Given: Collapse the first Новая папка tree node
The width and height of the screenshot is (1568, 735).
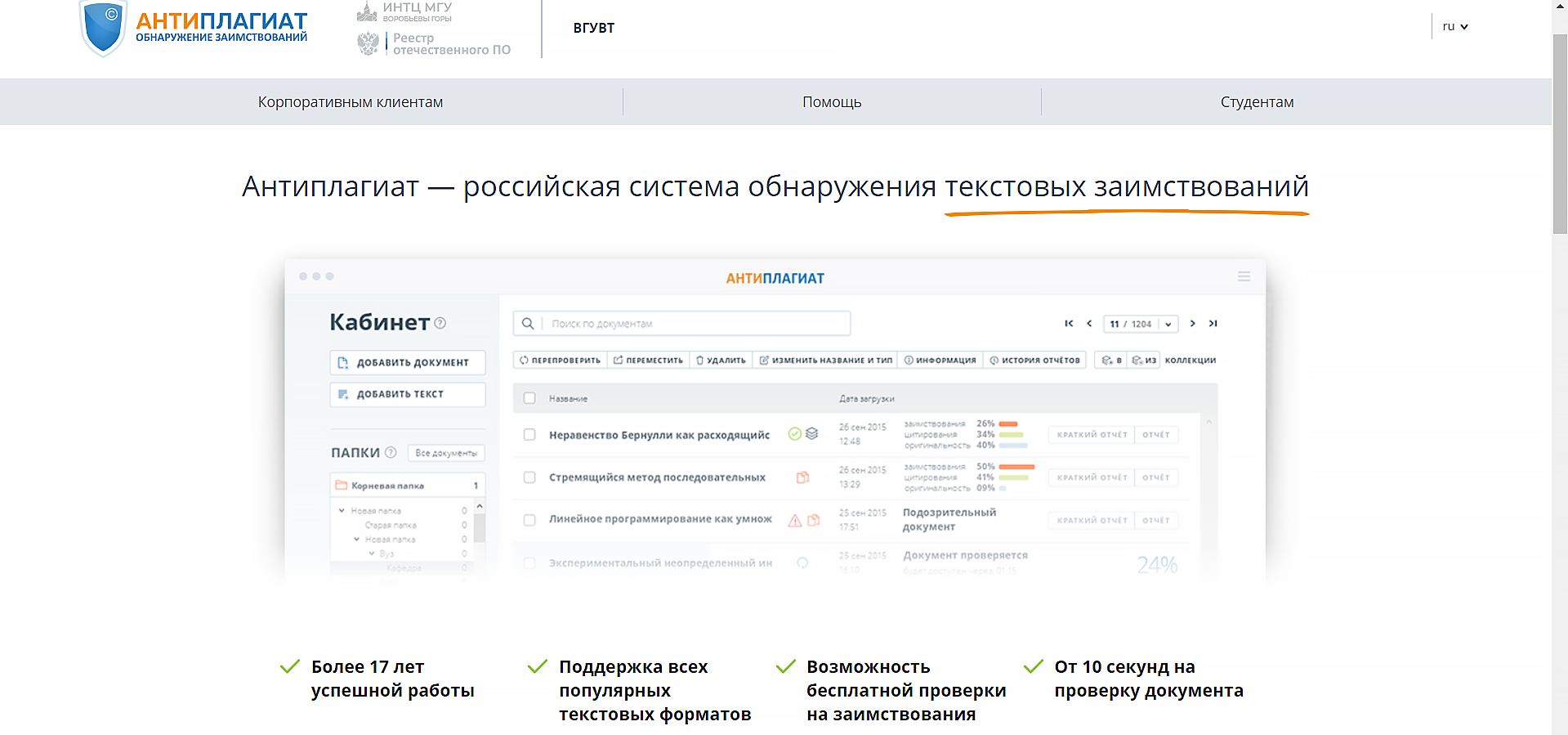Looking at the screenshot, I should click(342, 511).
